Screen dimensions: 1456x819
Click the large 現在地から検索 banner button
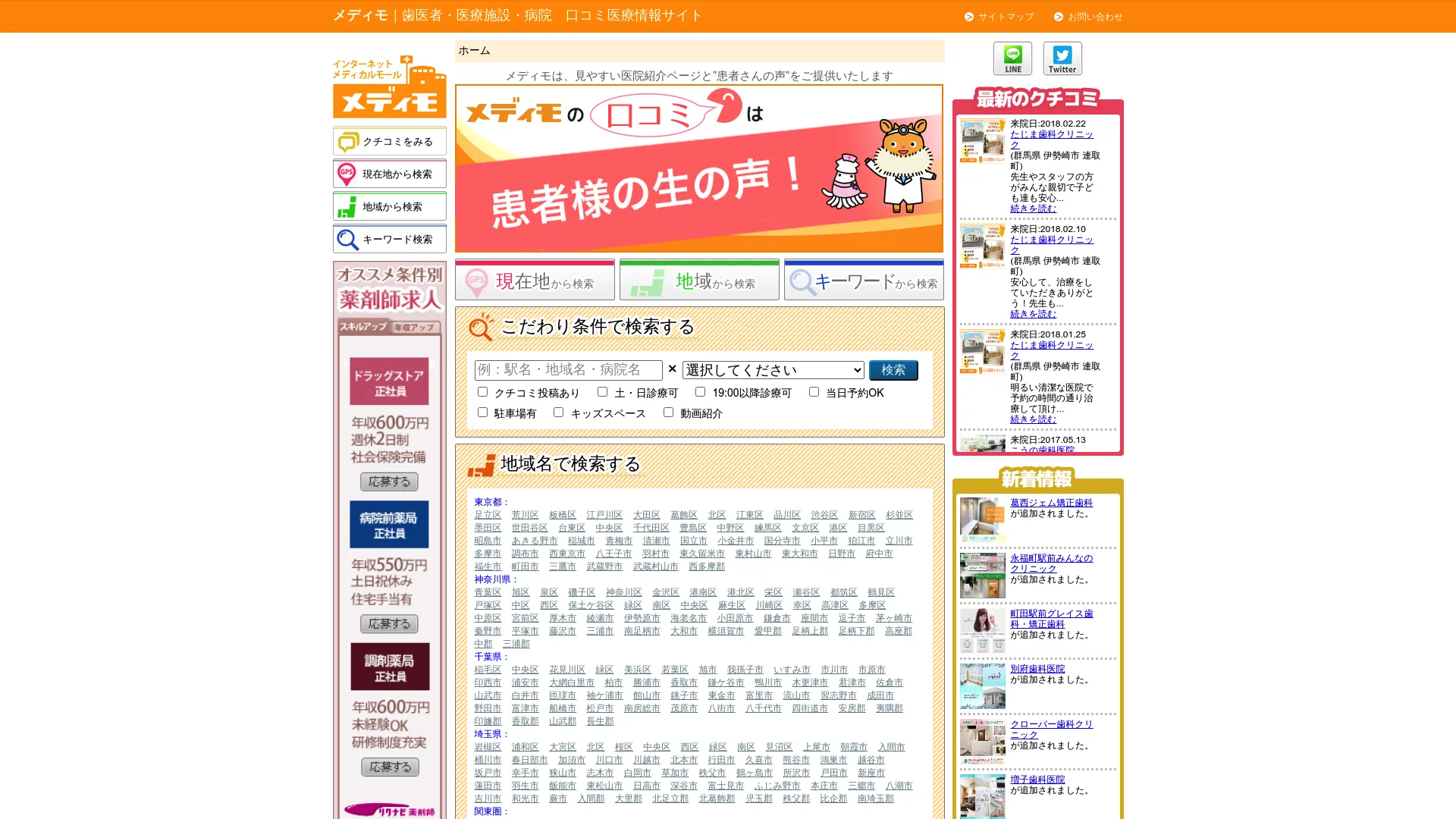[535, 280]
